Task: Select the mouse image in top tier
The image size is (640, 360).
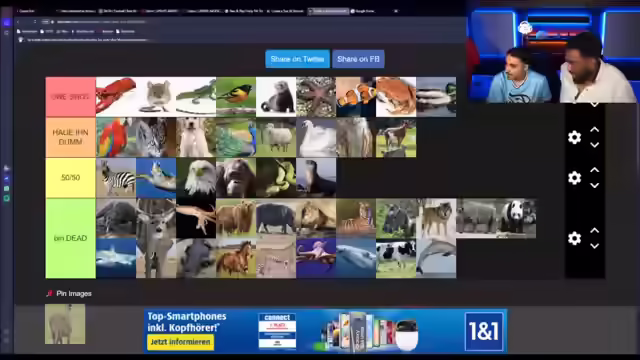Action: (156, 97)
